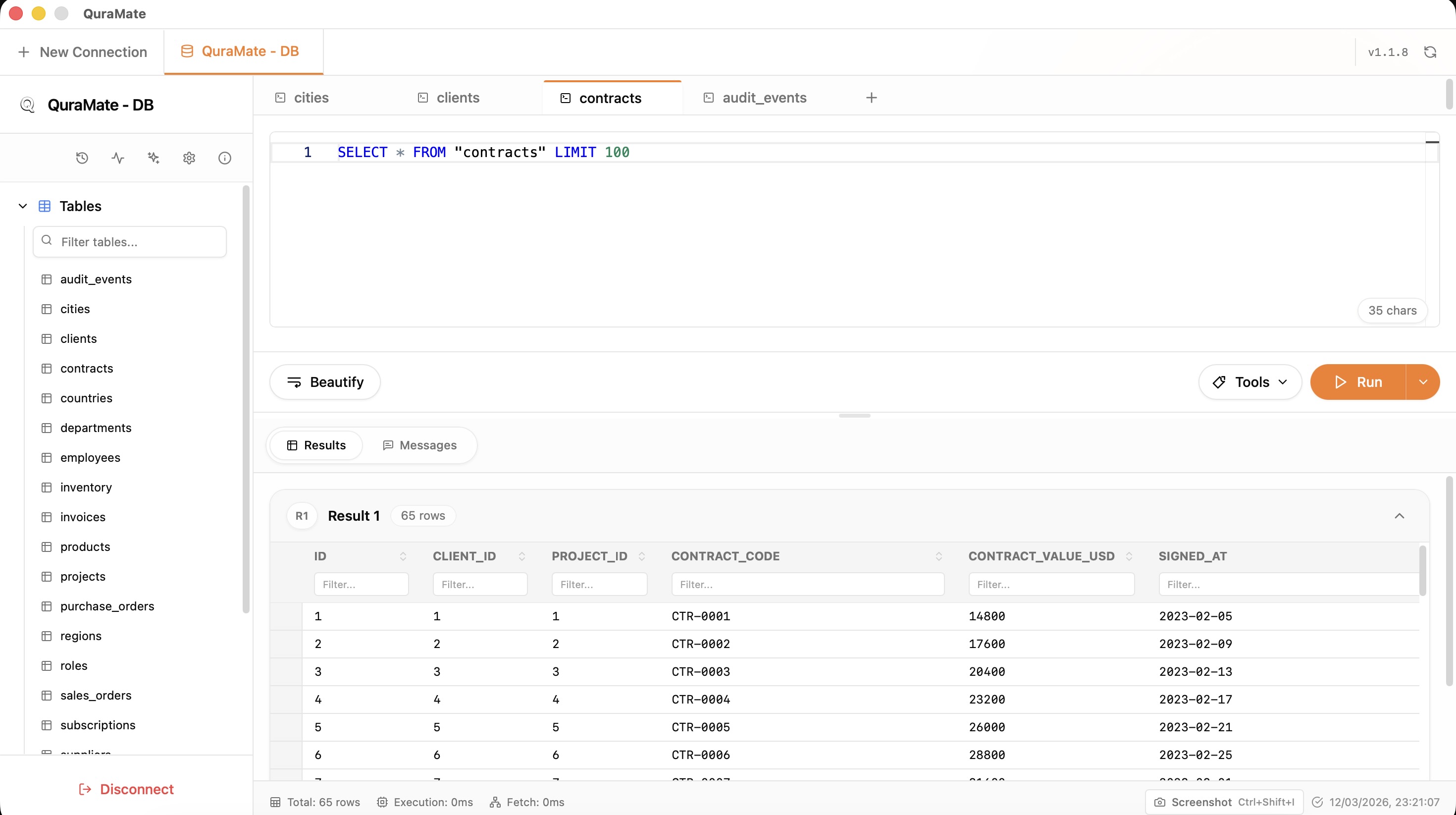The height and width of the screenshot is (815, 1456).
Task: Open a new query tab with the plus icon
Action: tap(871, 97)
